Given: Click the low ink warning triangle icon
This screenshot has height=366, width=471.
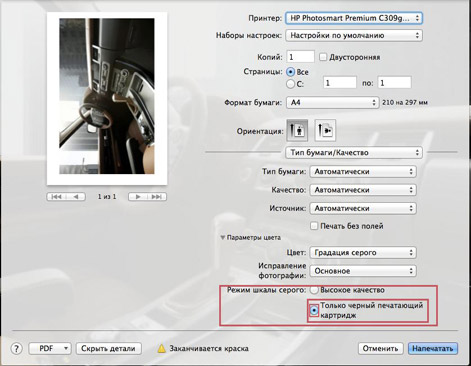Looking at the screenshot, I should coord(161,348).
